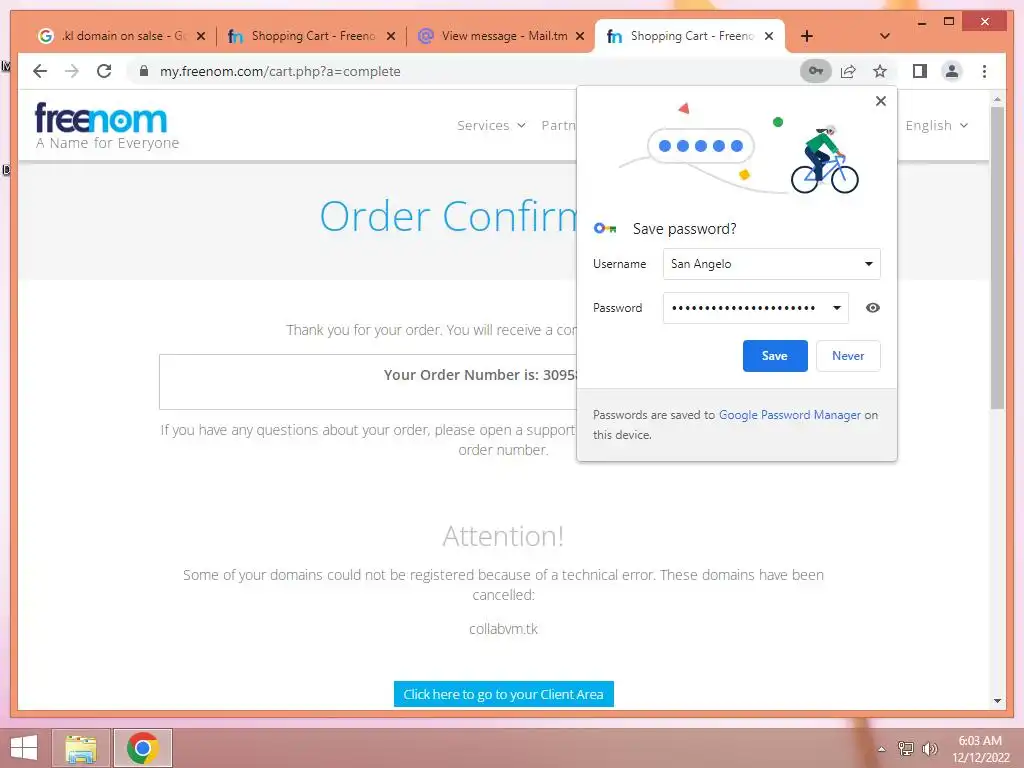Open the Google Password Manager link
Viewport: 1024px width, 768px height.
(x=790, y=415)
